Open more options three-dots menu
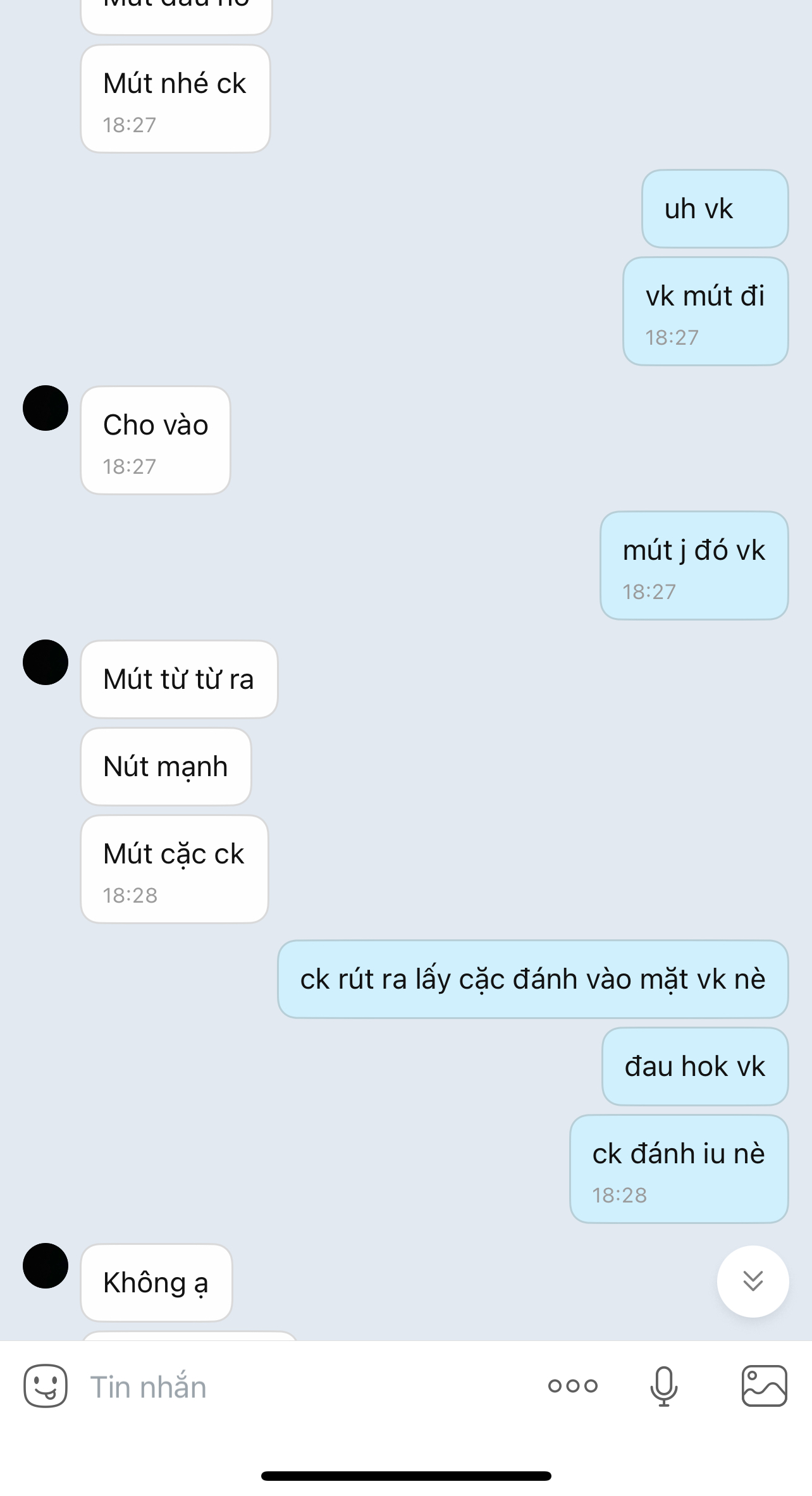The height and width of the screenshot is (1496, 812). (573, 1386)
